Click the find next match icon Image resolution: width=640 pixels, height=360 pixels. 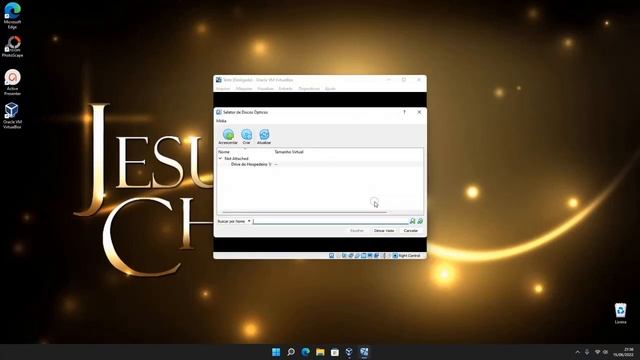pyautogui.click(x=420, y=221)
